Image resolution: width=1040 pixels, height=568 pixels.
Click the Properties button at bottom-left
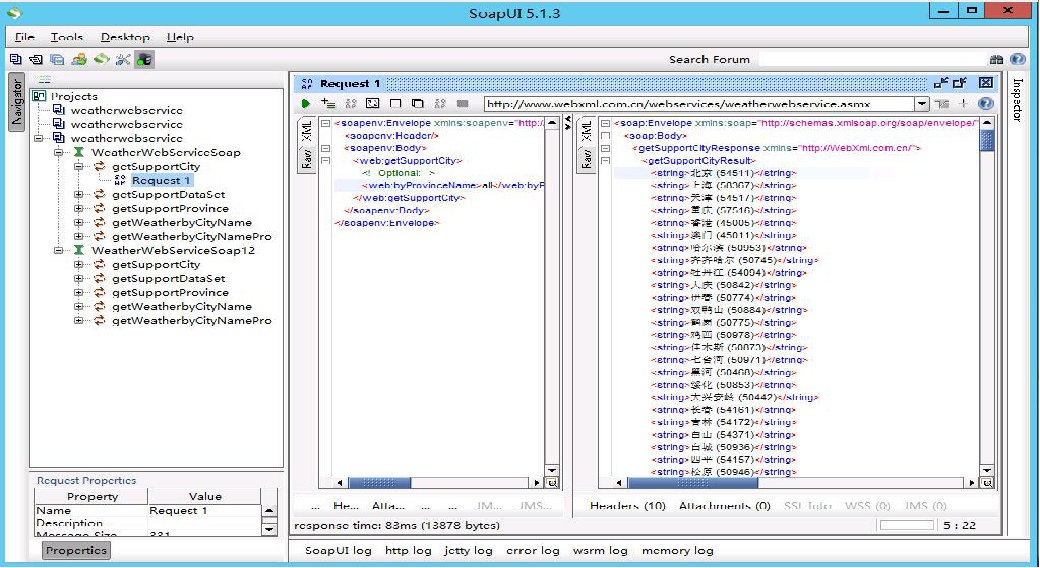tap(76, 550)
